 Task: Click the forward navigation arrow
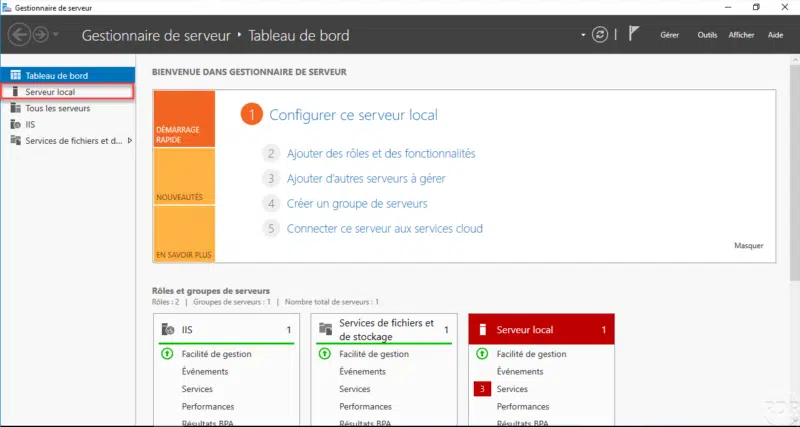pos(41,35)
